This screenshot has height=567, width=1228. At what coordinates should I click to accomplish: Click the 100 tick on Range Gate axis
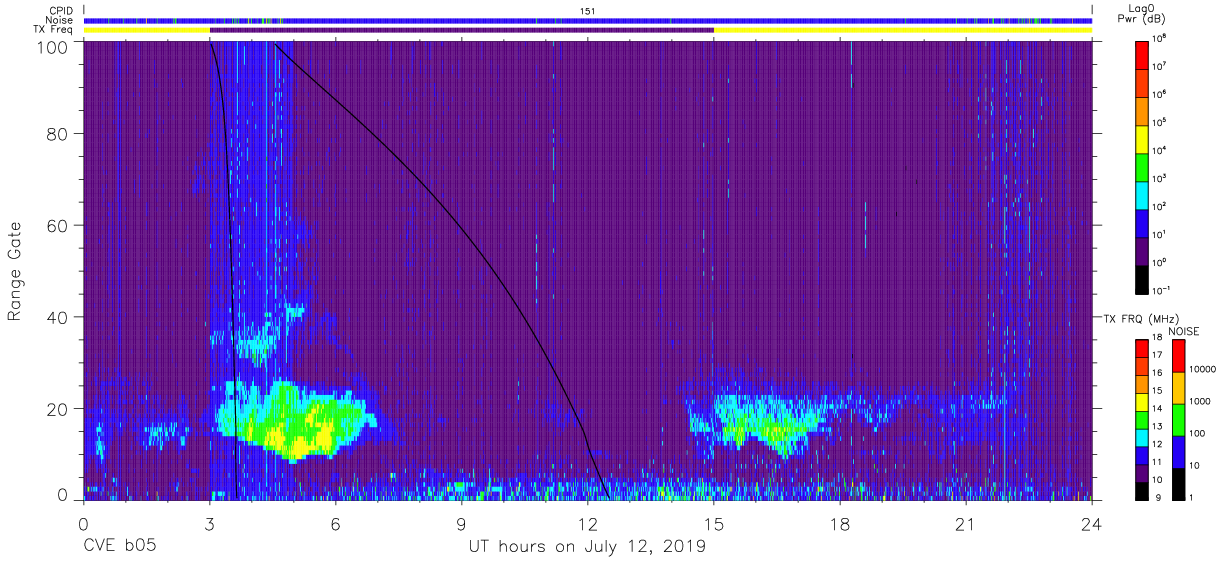[x=55, y=48]
